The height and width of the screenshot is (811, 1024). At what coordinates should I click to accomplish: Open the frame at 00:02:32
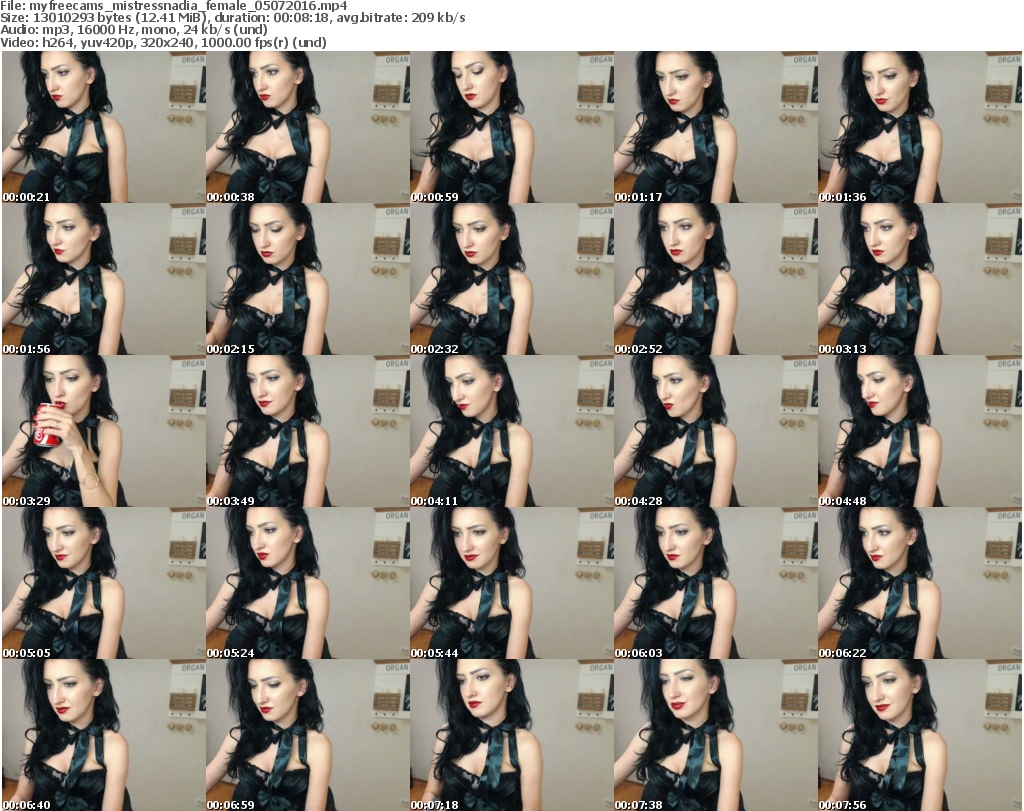coord(512,279)
